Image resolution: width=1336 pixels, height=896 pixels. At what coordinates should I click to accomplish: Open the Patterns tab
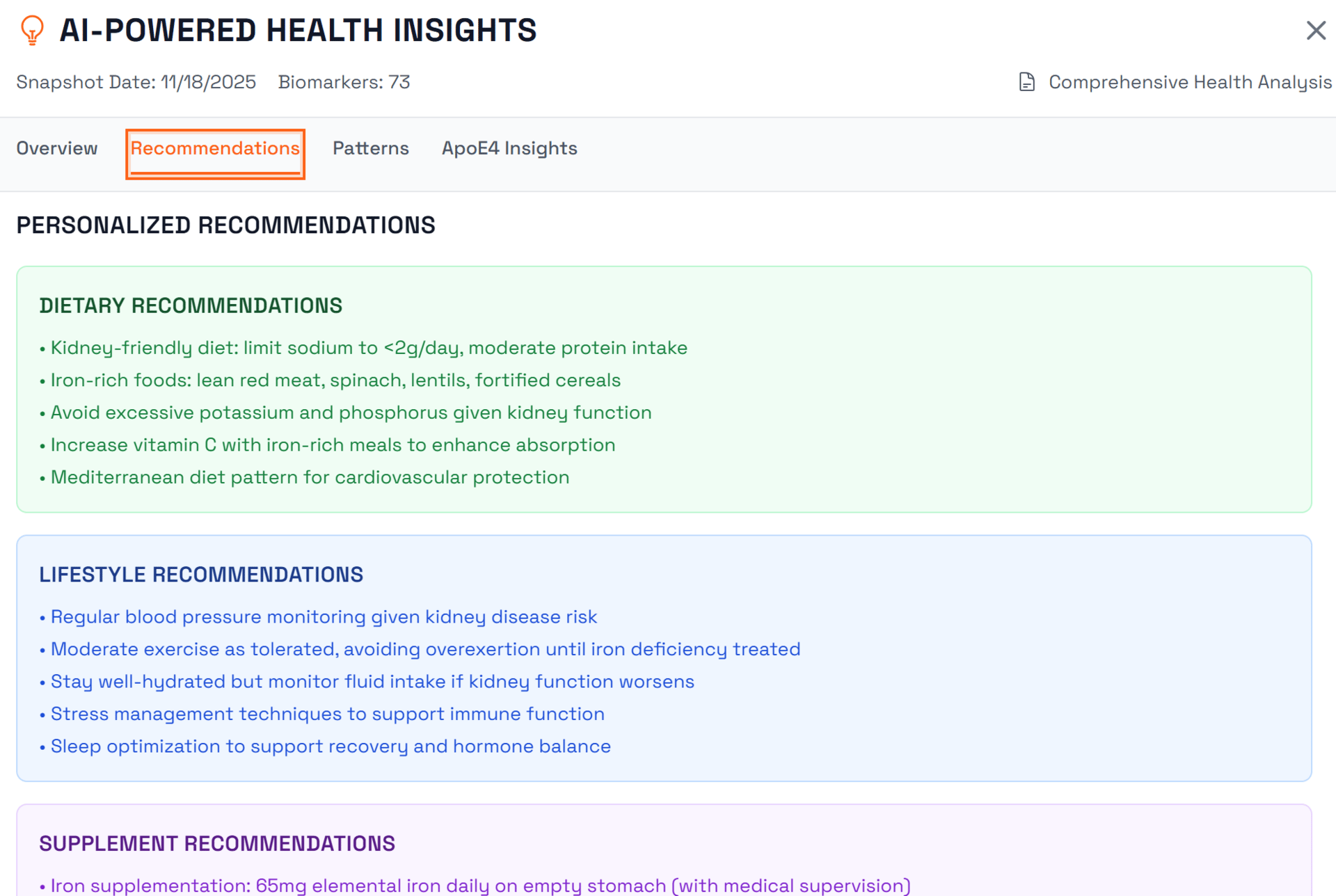pyautogui.click(x=370, y=148)
